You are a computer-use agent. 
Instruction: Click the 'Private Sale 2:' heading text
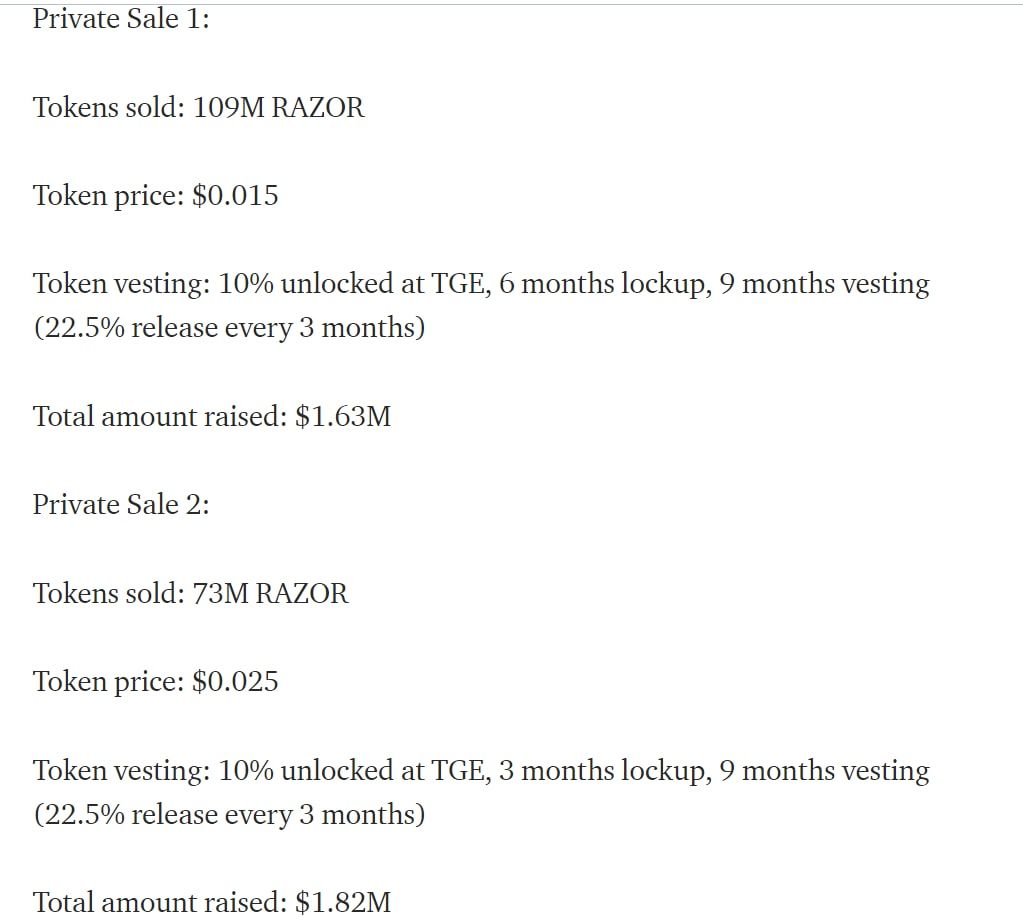pos(121,505)
